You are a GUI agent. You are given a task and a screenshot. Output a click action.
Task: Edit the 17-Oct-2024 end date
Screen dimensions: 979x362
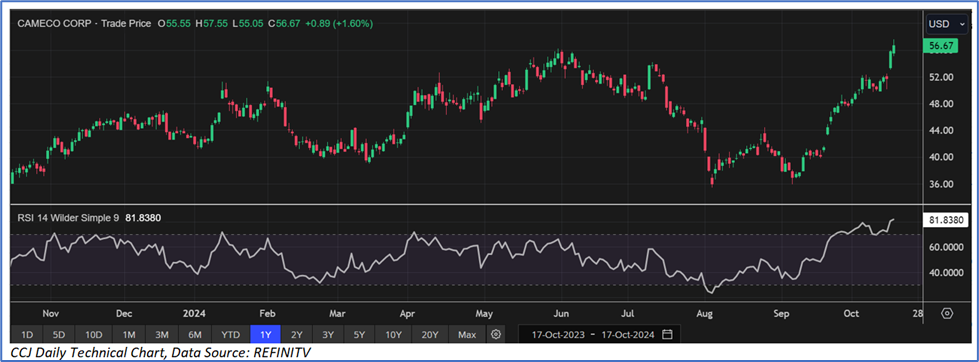[626, 335]
